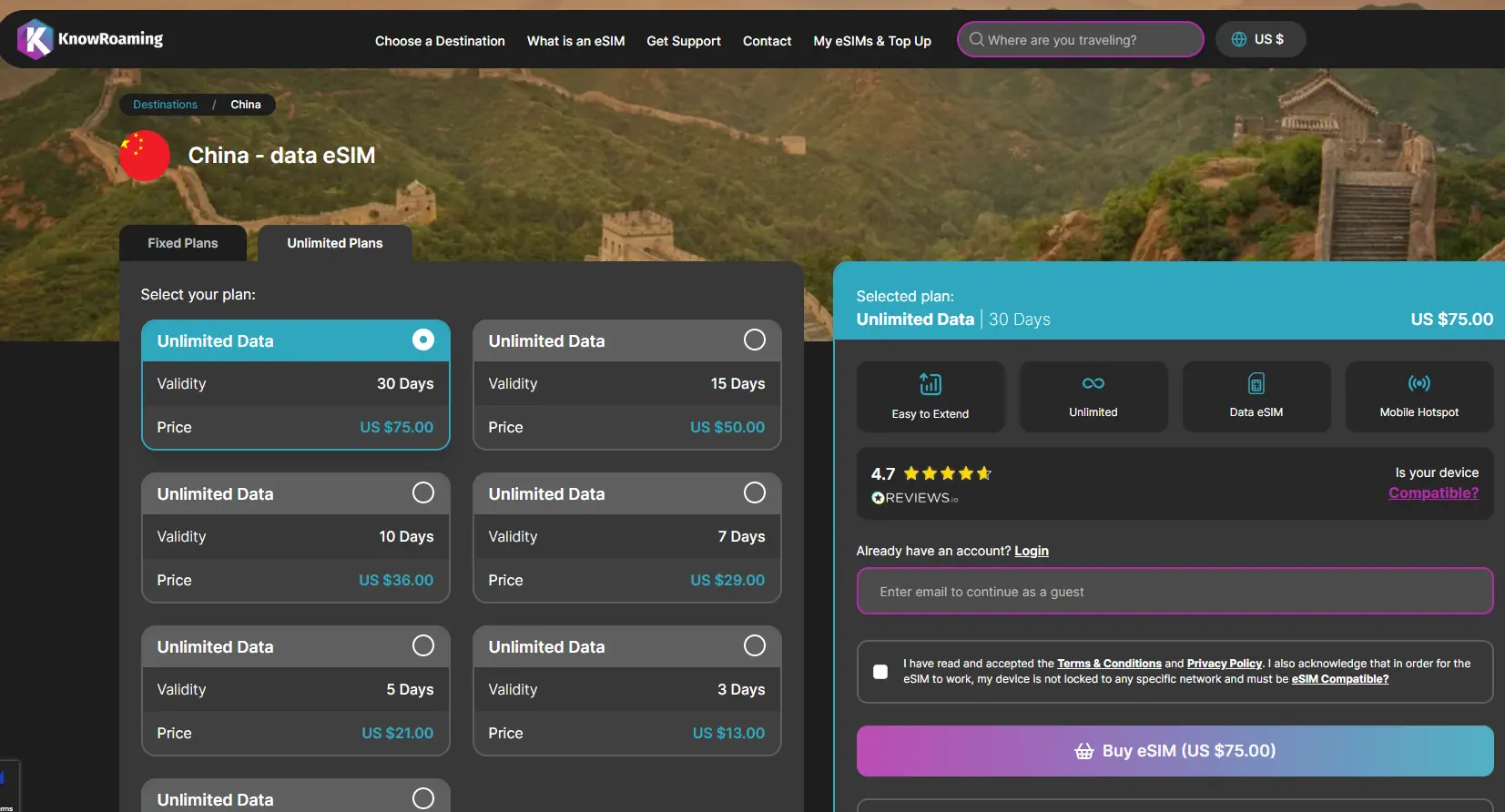1505x812 pixels.
Task: Click the Login link
Action: pos(1032,551)
